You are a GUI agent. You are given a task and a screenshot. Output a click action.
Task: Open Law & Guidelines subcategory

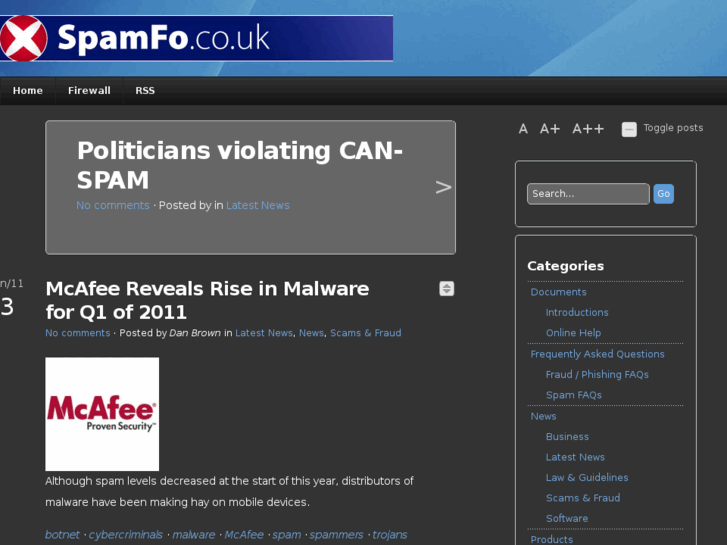click(x=587, y=478)
